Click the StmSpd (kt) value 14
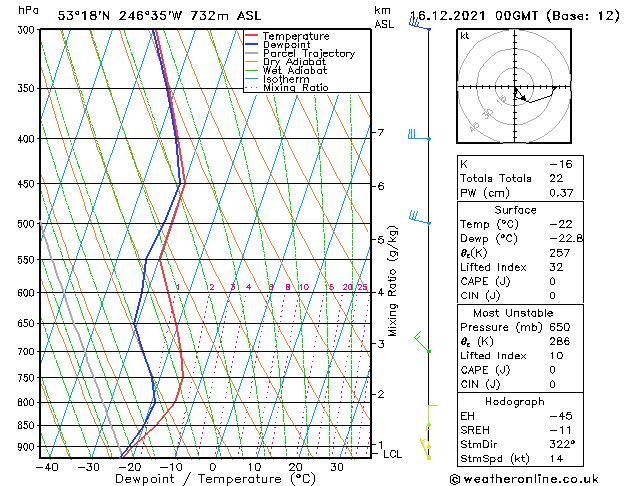 (x=556, y=458)
